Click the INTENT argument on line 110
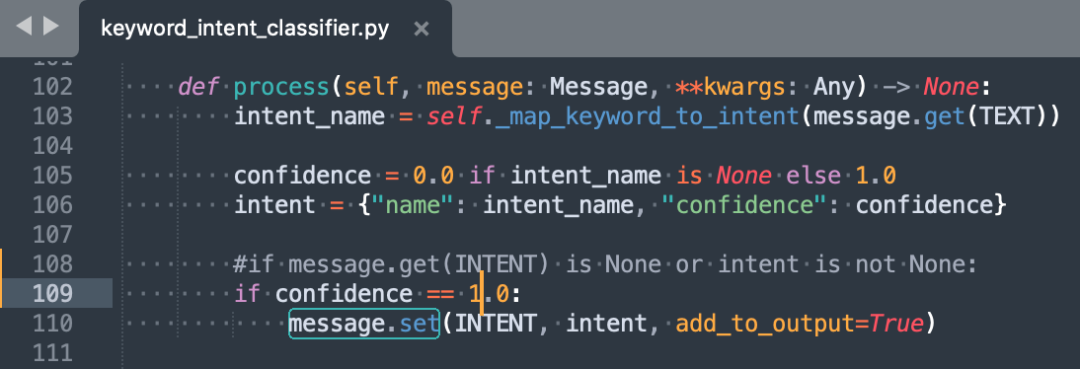The width and height of the screenshot is (1080, 369). point(495,324)
